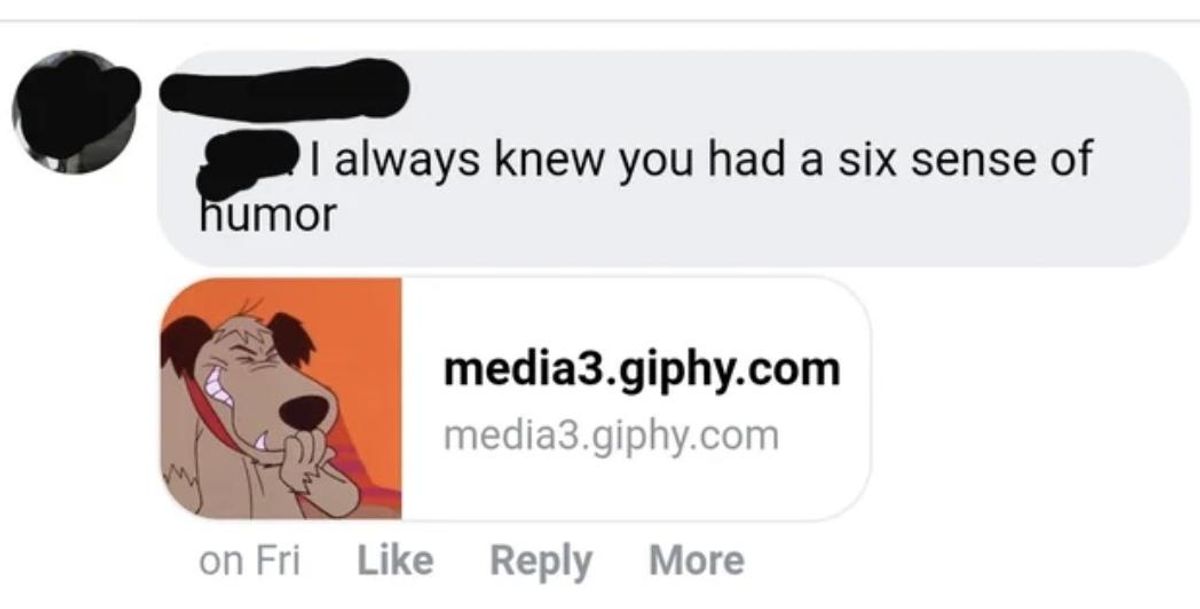Open the bold media3.giphy.com link title
1200x609 pixels.
pos(642,370)
